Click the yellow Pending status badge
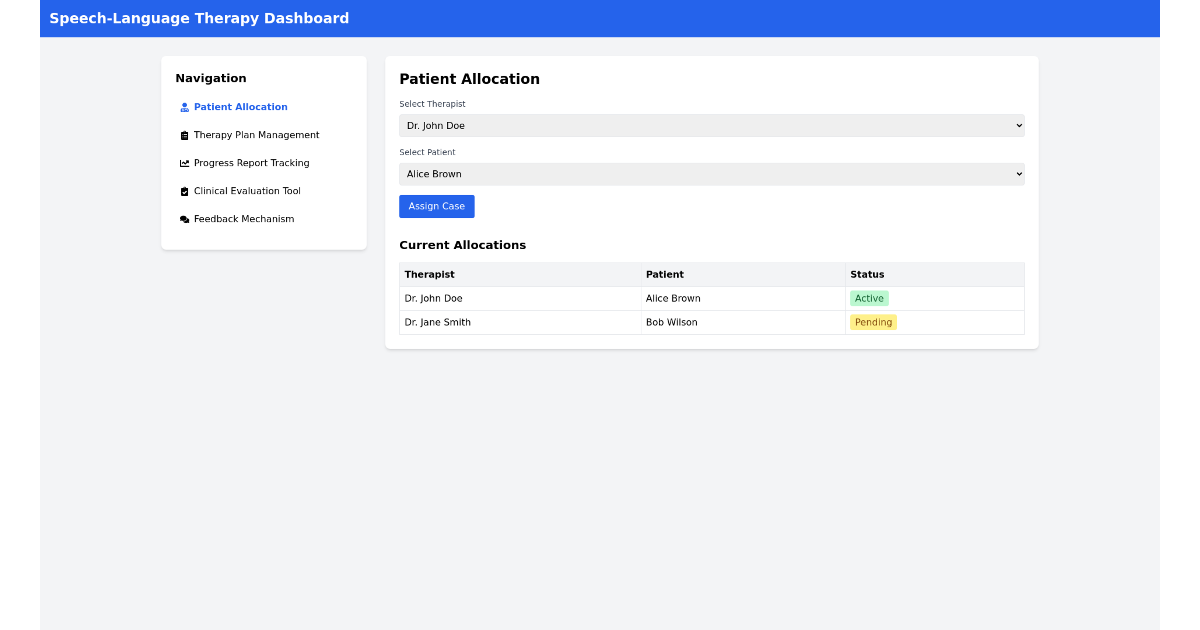Image resolution: width=1200 pixels, height=630 pixels. 872,322
